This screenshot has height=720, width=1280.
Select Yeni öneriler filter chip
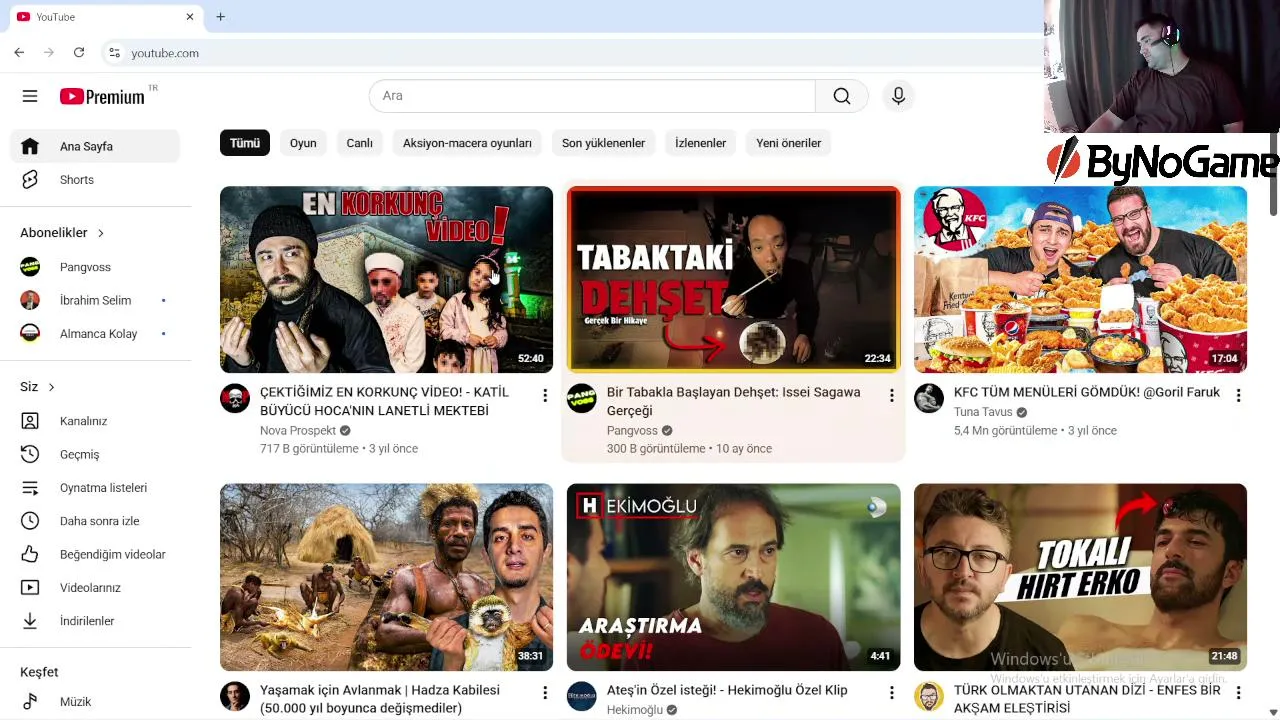[x=789, y=143]
